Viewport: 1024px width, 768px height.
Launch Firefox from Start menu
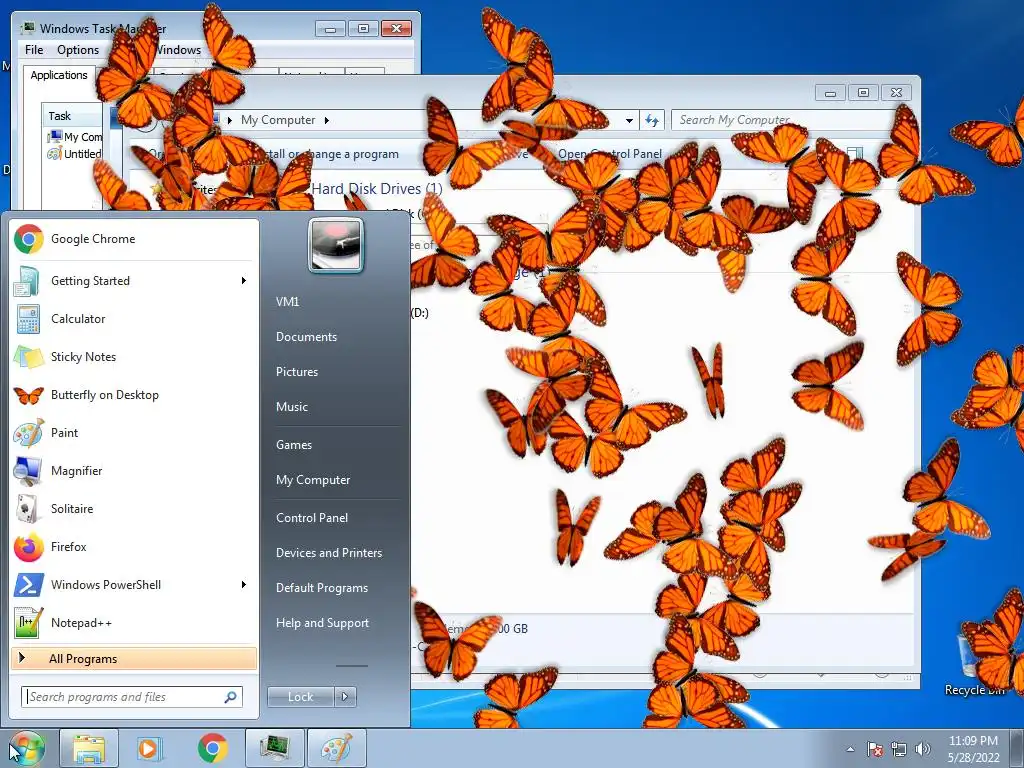134,547
